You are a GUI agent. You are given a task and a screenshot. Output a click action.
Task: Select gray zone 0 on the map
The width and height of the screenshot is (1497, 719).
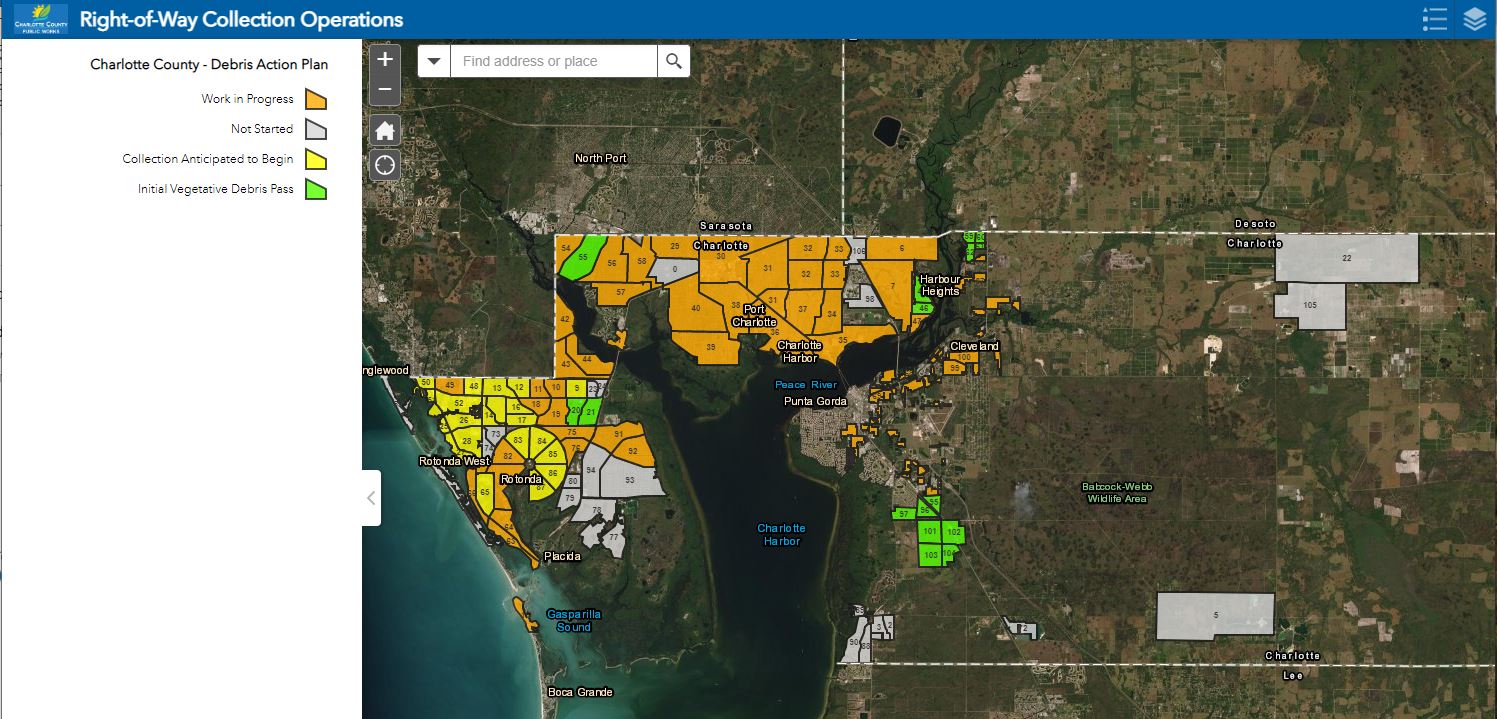[x=675, y=269]
